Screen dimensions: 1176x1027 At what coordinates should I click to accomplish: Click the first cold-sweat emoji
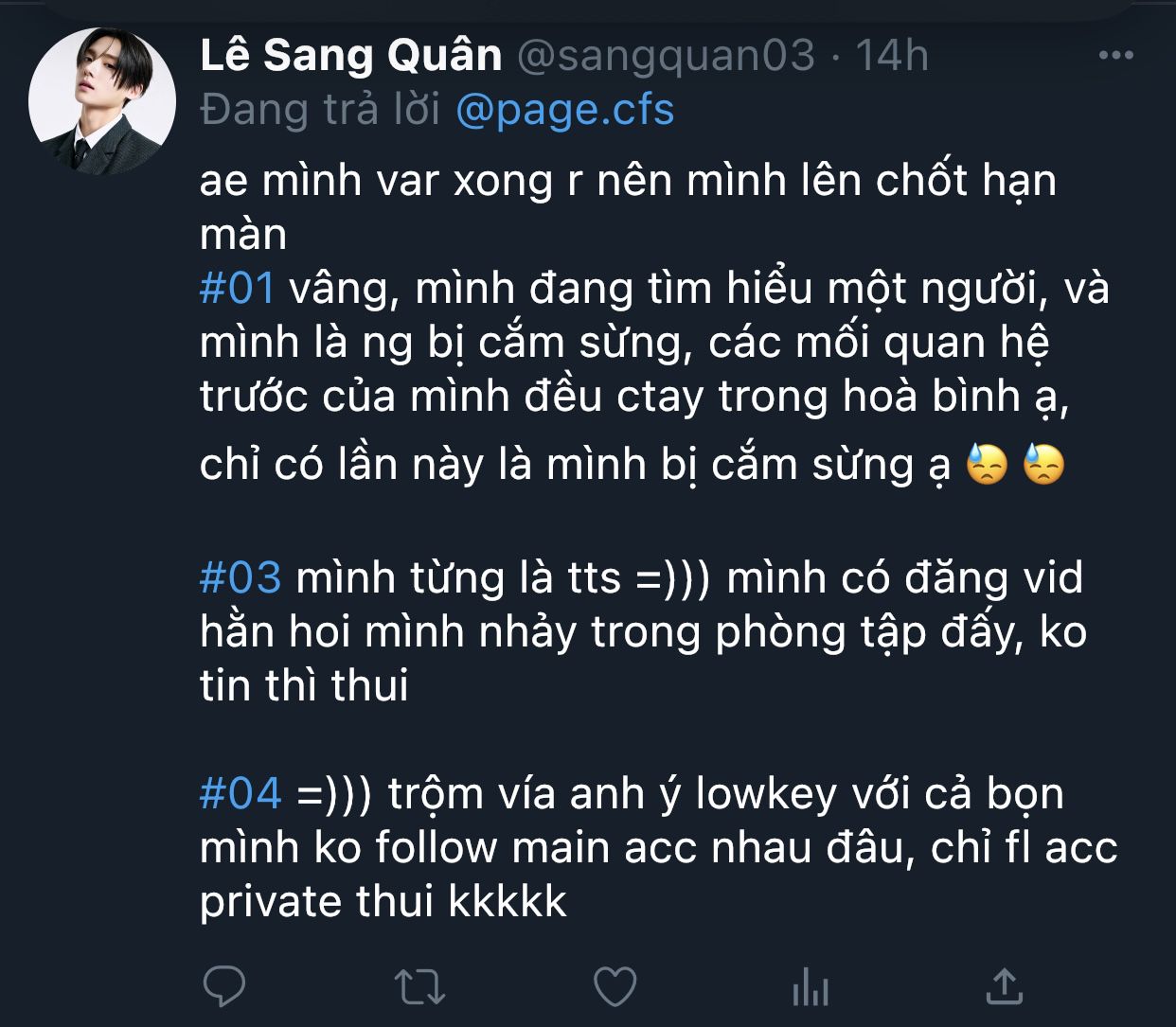(986, 466)
